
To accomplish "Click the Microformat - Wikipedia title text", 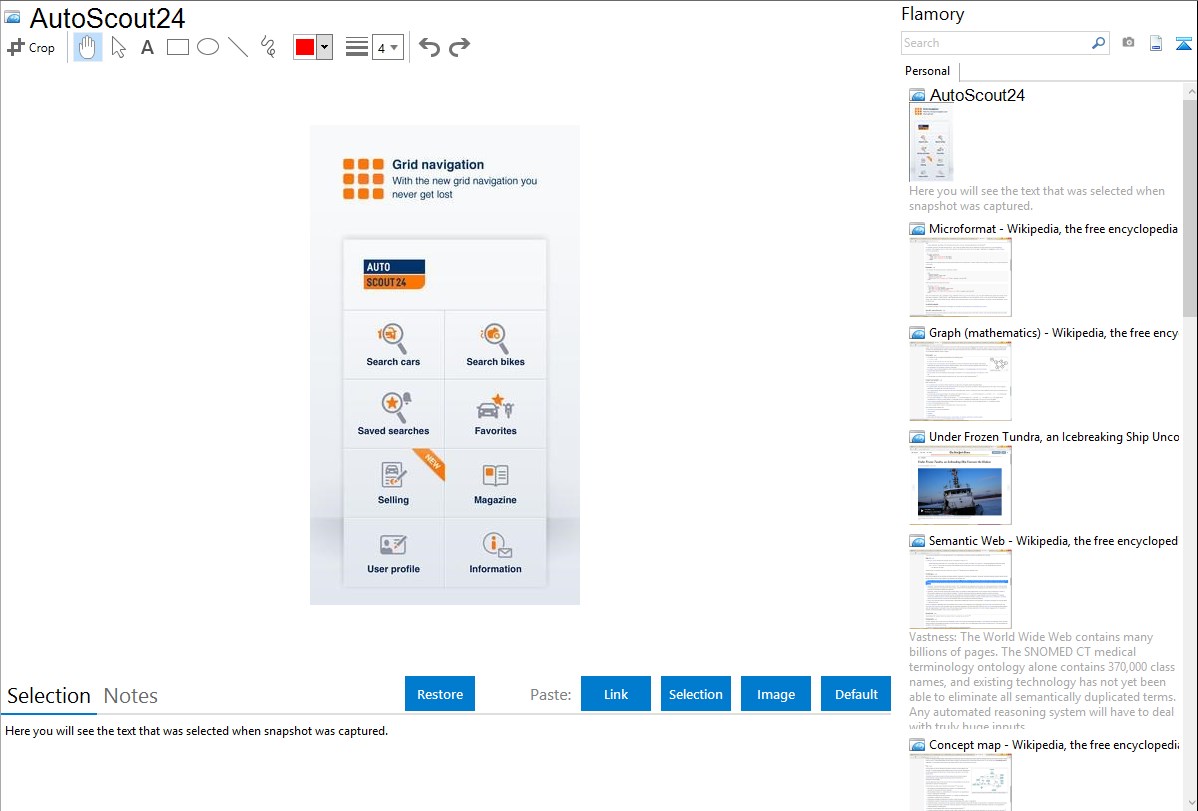I will [x=1053, y=229].
